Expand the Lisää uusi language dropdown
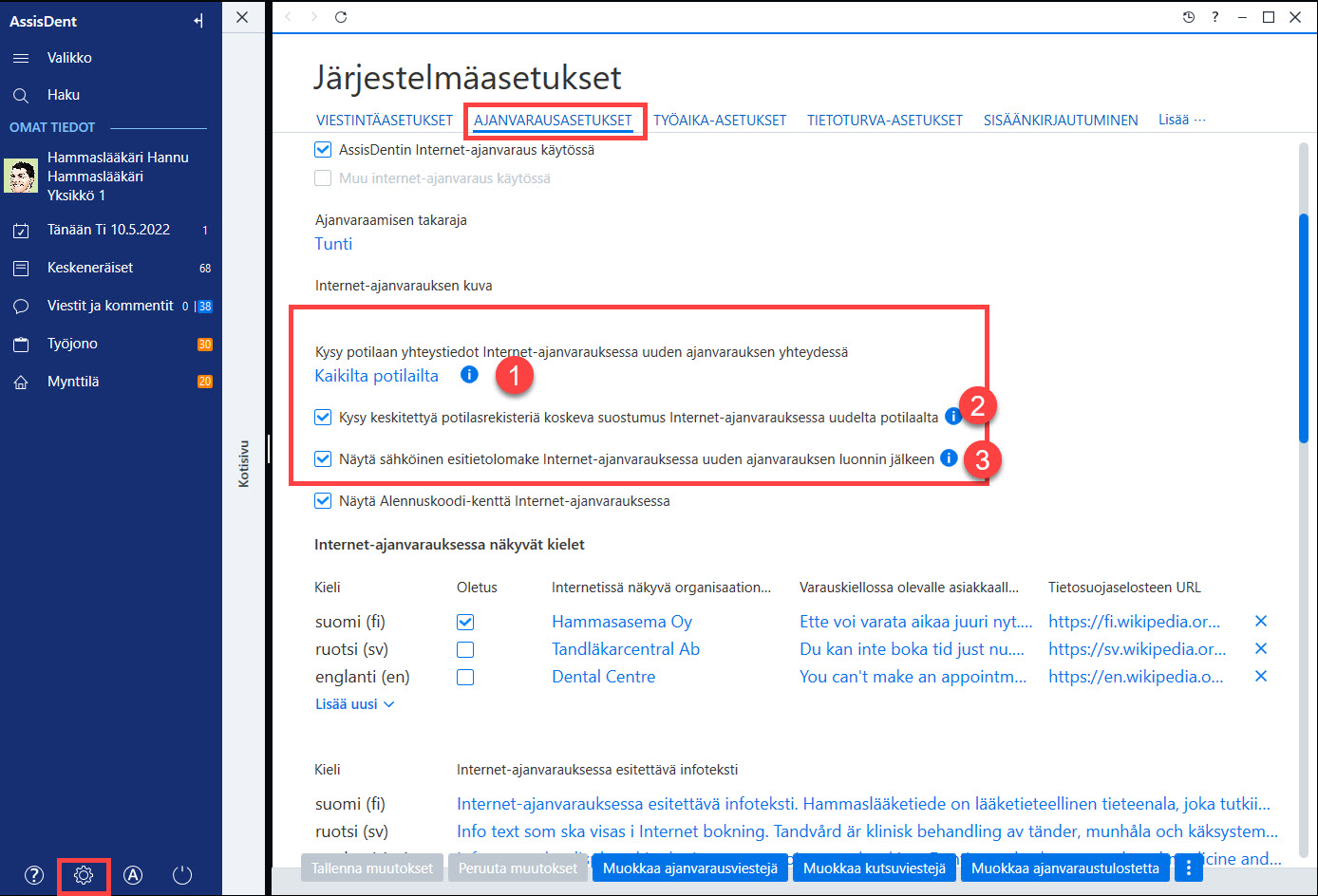 click(x=354, y=704)
